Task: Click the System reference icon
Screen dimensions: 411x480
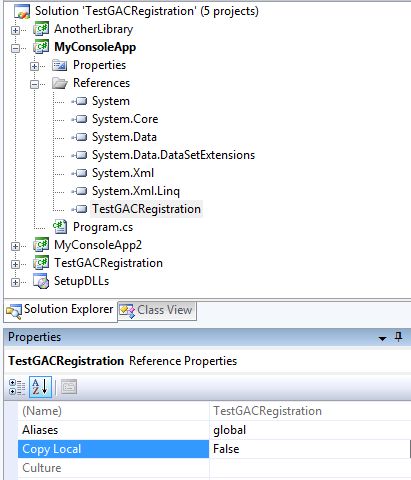Action: tap(79, 101)
